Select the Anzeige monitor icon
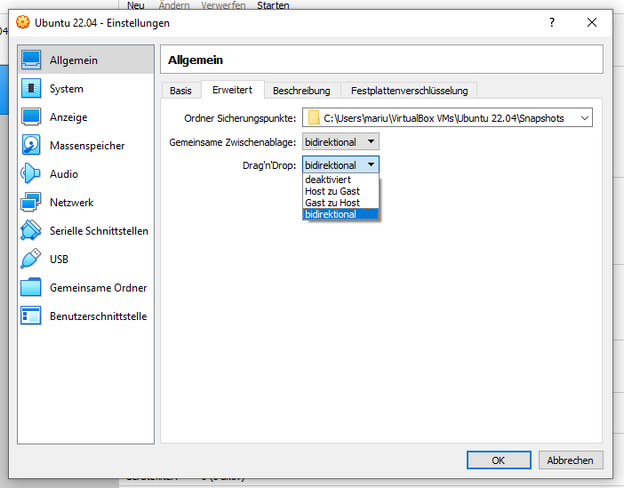Viewport: 624px width, 488px height. click(32, 117)
